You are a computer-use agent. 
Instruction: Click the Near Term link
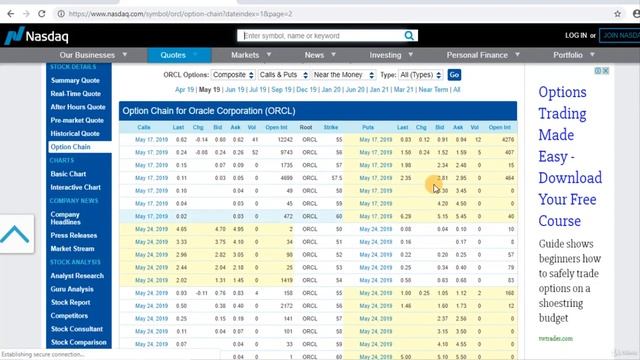(x=433, y=89)
